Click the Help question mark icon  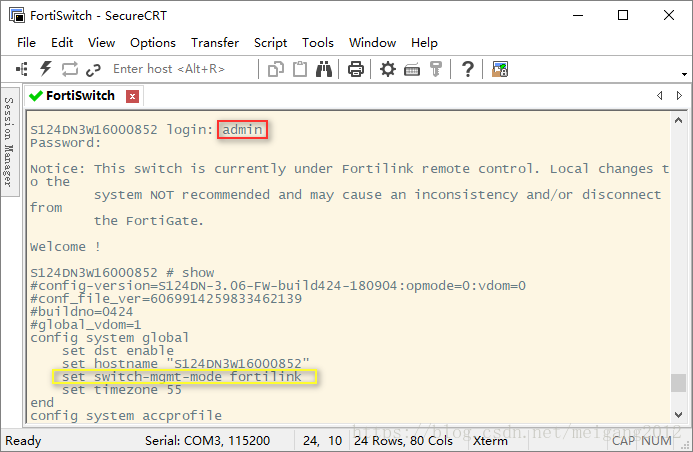coord(468,69)
